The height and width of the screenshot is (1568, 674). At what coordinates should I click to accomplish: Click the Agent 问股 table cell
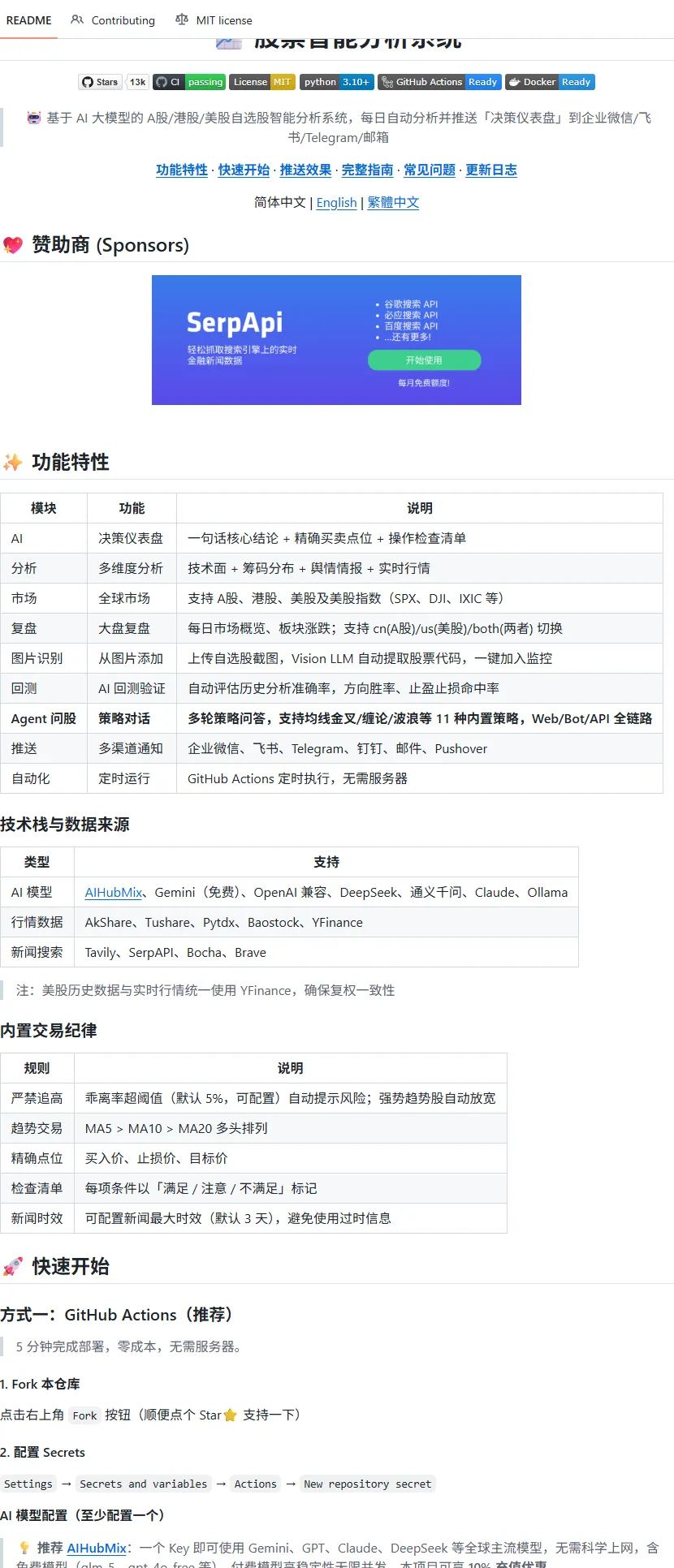[x=44, y=718]
